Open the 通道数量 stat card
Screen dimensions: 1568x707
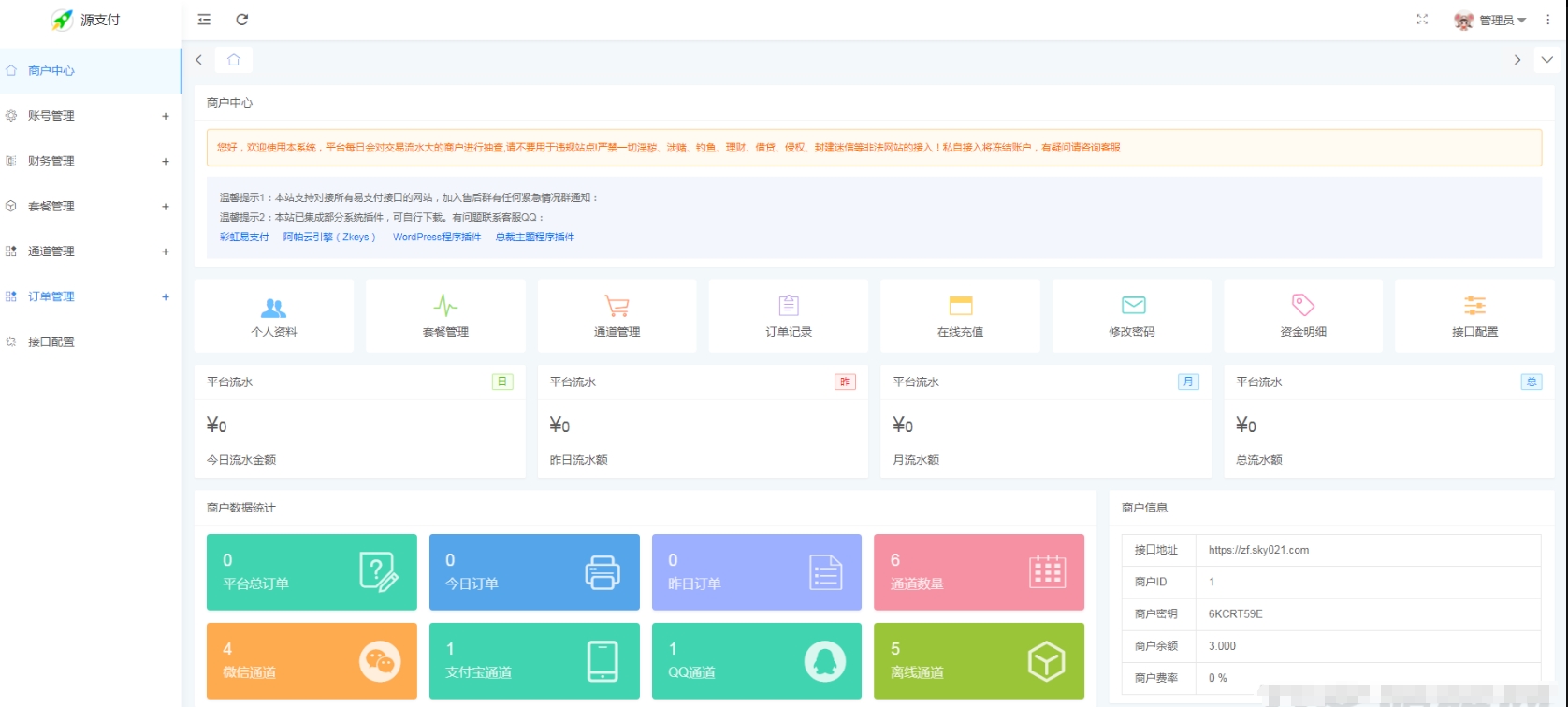(979, 572)
